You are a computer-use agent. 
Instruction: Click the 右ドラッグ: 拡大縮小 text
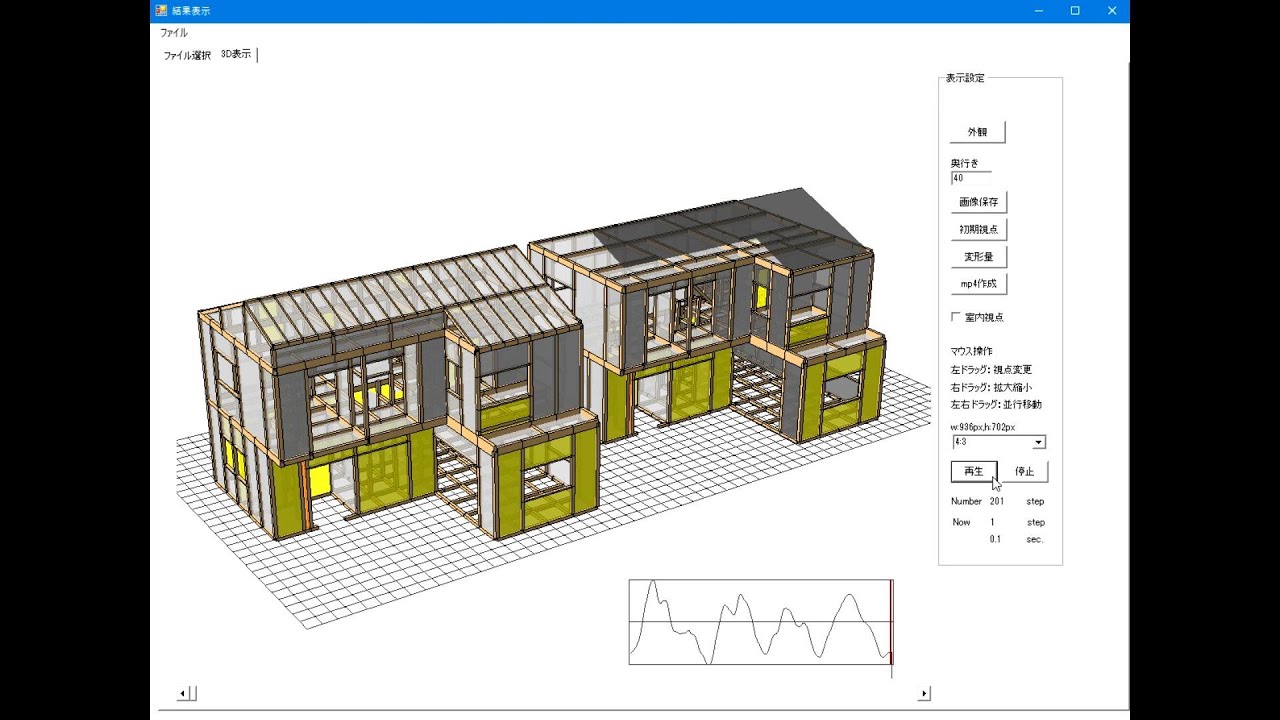[991, 387]
